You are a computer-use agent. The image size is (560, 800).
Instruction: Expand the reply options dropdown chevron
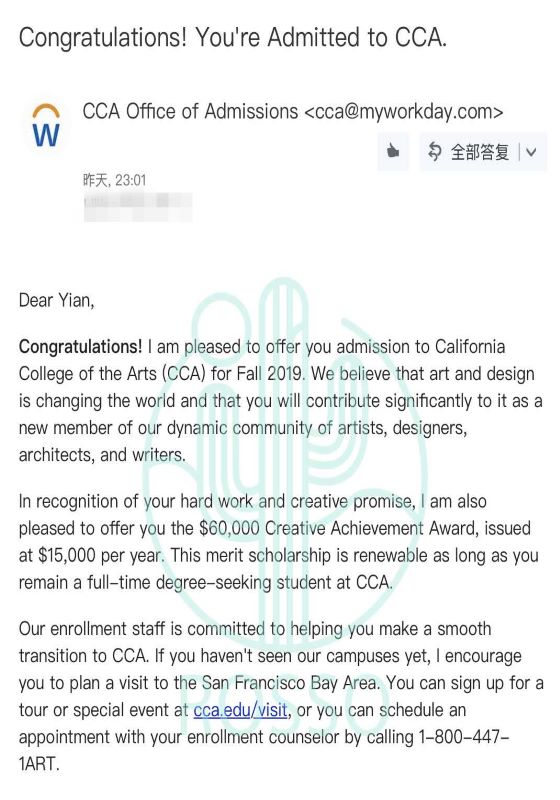pyautogui.click(x=531, y=152)
